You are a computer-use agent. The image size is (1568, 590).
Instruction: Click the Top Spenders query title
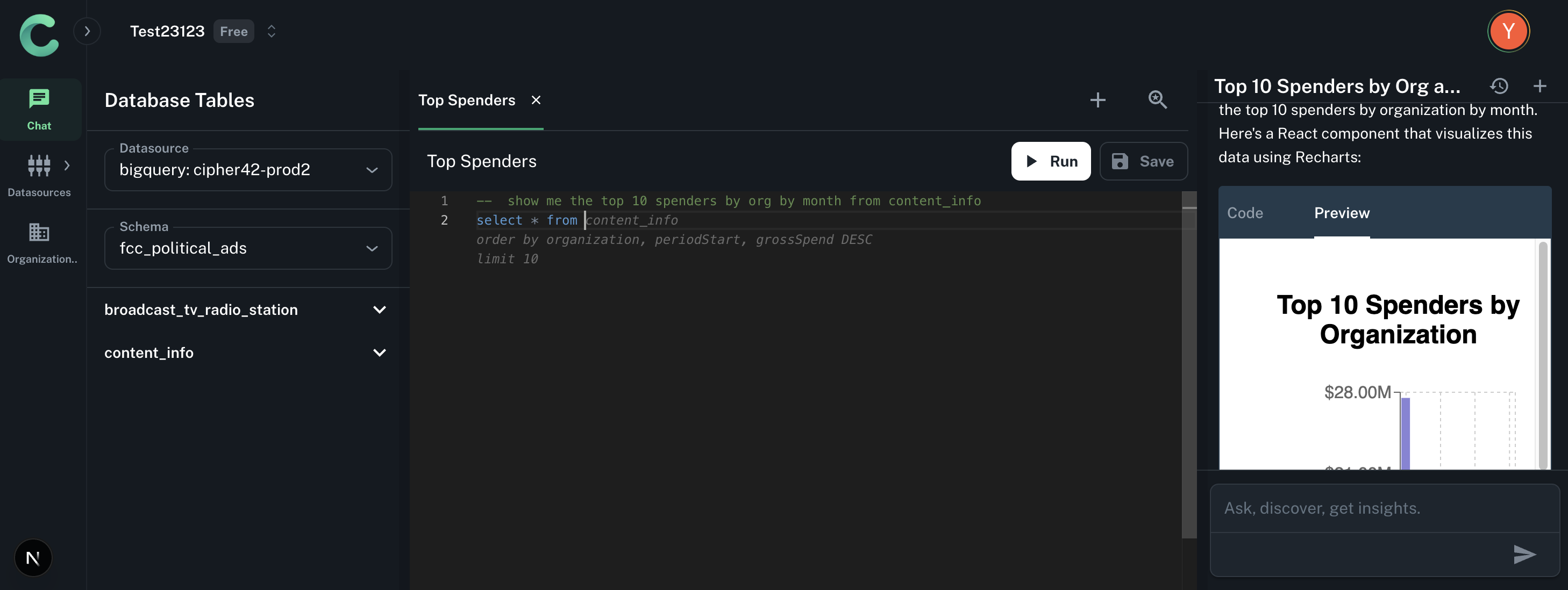click(x=481, y=161)
